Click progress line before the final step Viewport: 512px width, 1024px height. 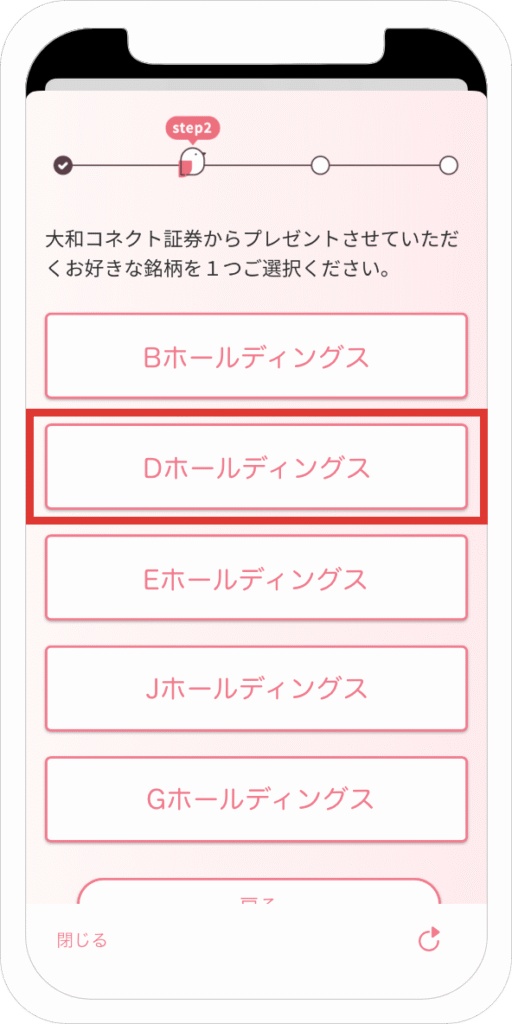point(384,166)
